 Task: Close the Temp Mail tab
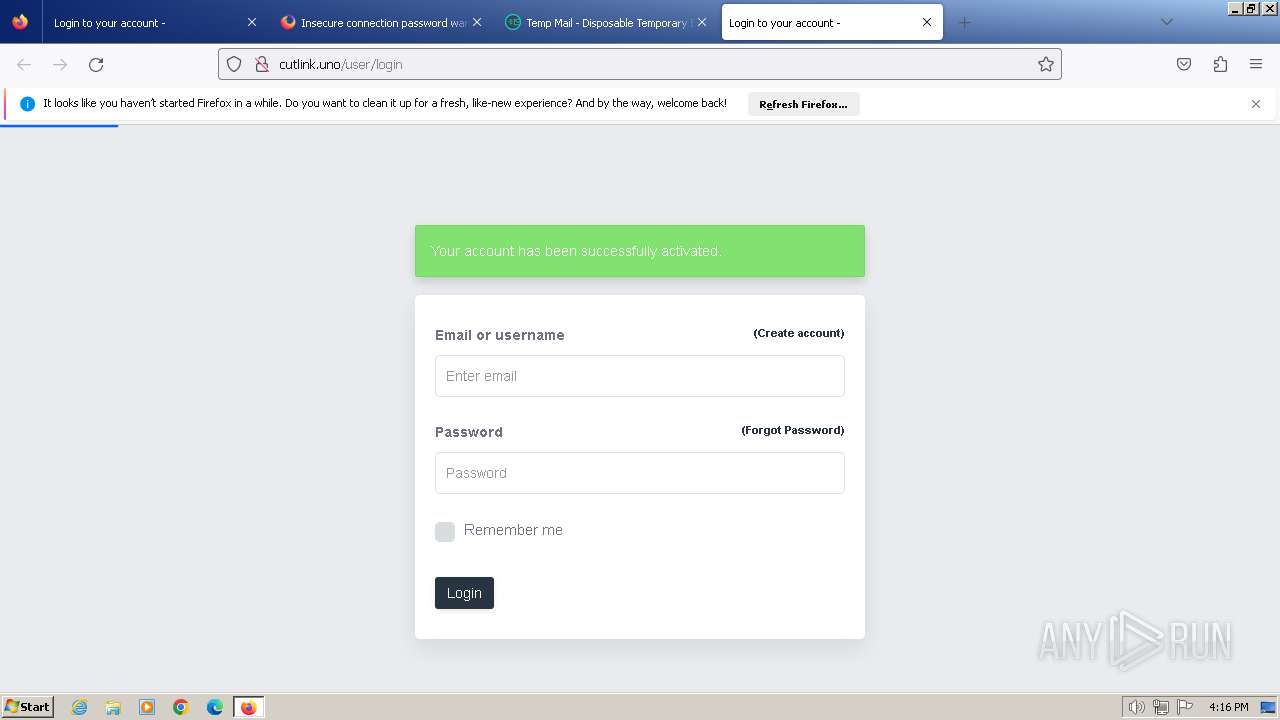coord(702,22)
